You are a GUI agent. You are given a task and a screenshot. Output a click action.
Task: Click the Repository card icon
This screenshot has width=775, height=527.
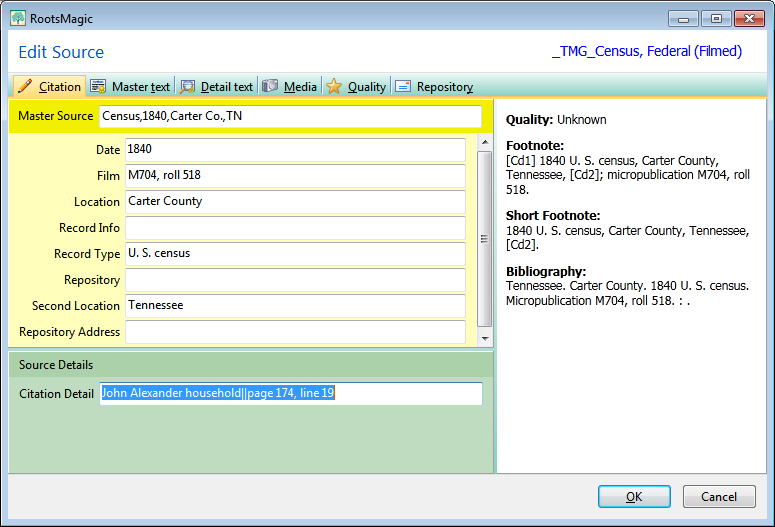point(403,87)
